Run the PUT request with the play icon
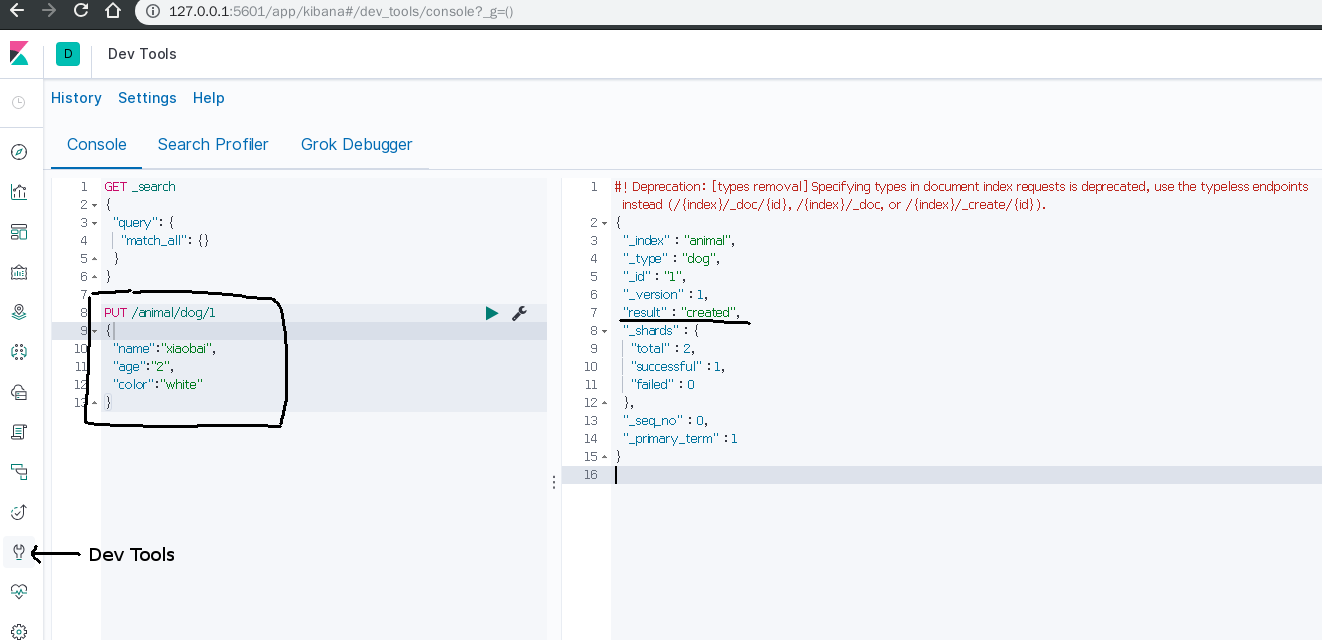 (x=491, y=313)
